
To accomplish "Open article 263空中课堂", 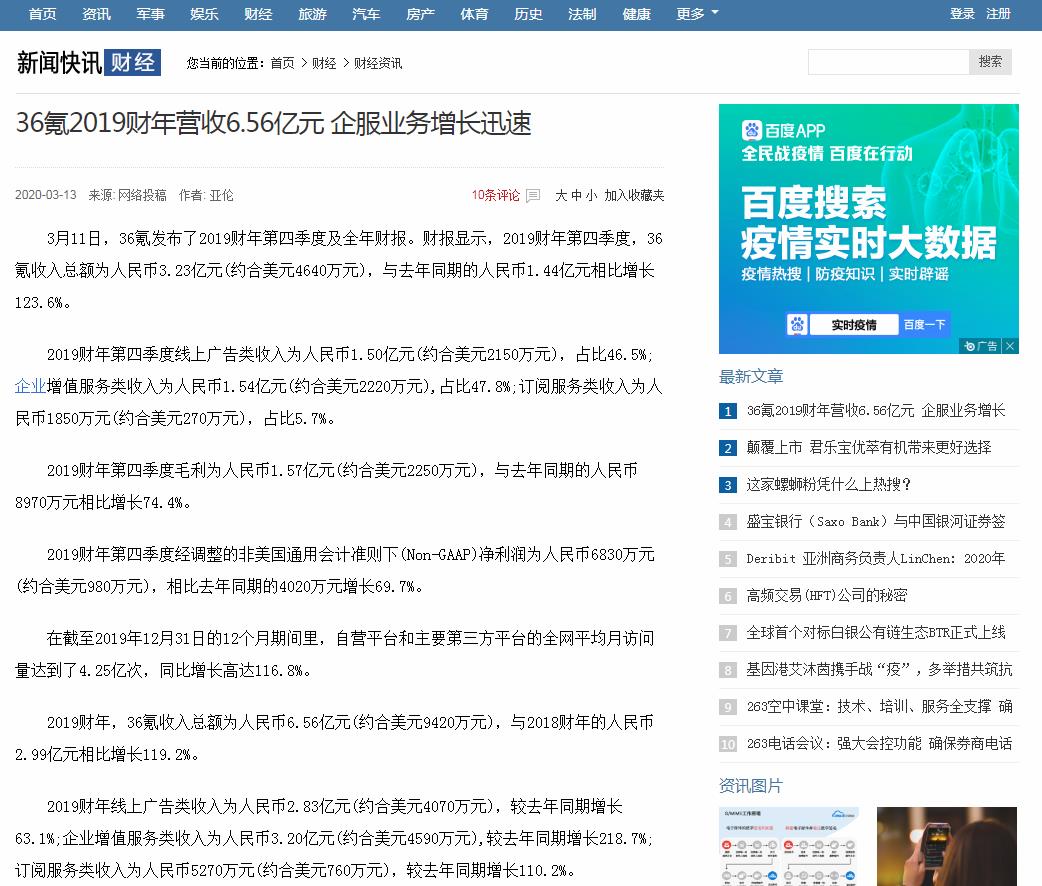I will click(879, 707).
